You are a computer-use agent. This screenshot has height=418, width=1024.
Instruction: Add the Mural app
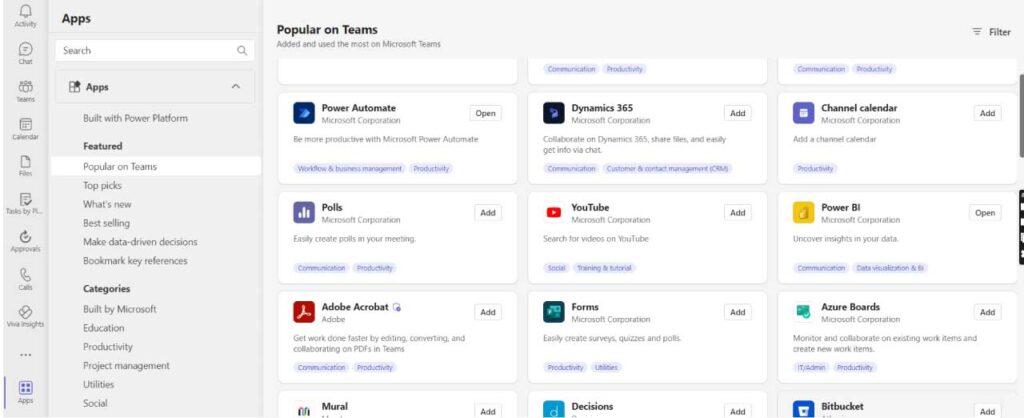(488, 411)
